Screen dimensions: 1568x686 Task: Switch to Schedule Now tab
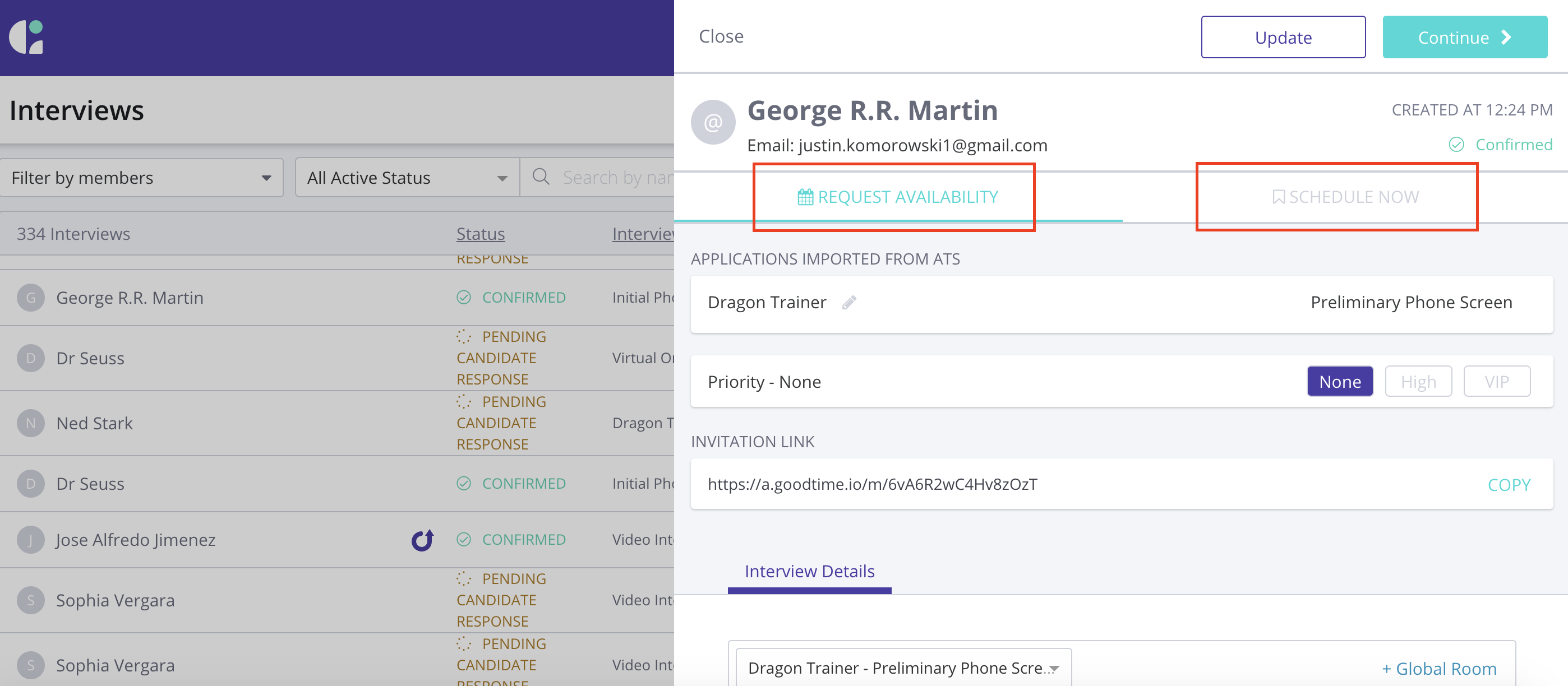[1345, 197]
